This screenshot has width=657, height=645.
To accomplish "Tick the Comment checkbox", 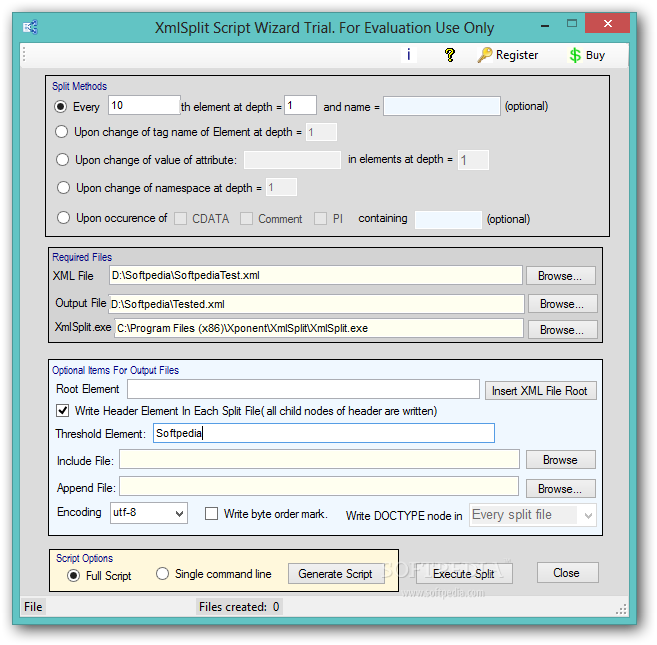I will pos(246,218).
